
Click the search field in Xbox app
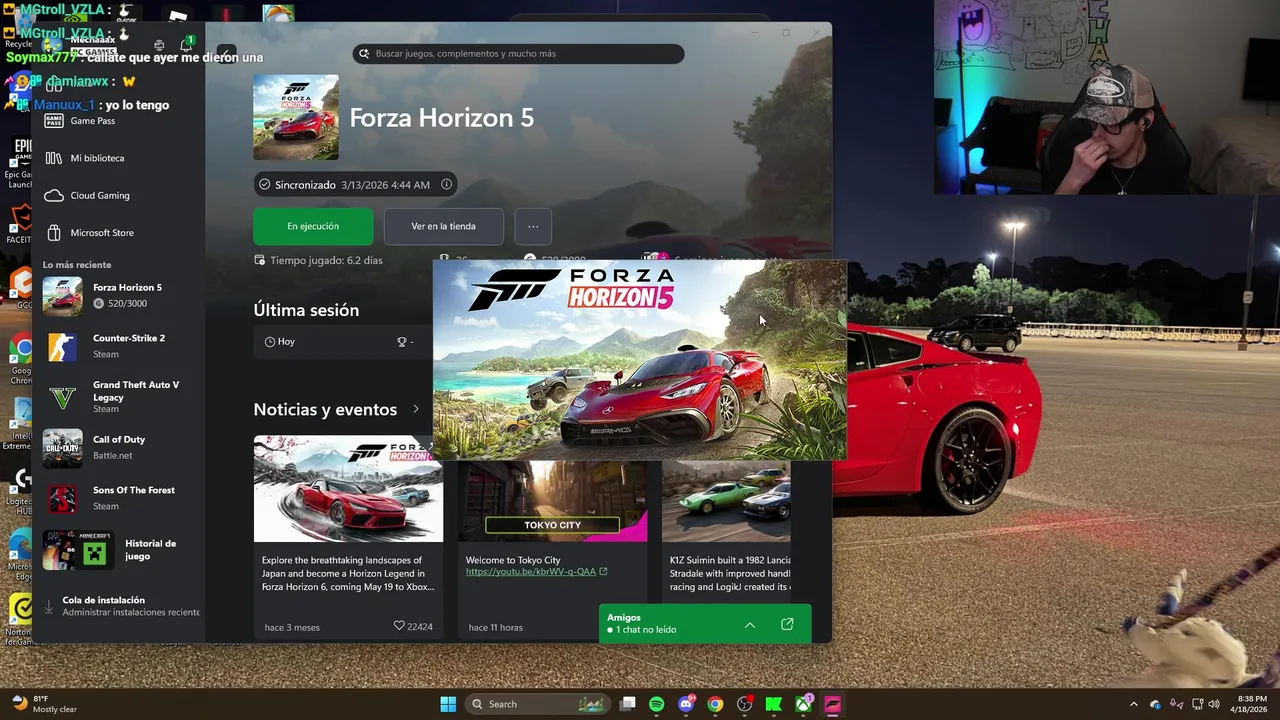coord(518,54)
